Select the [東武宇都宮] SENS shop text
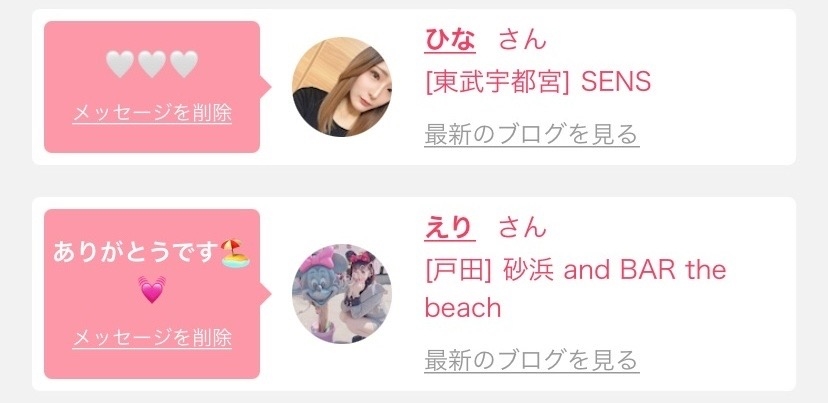Image resolution: width=828 pixels, height=403 pixels. tap(538, 82)
